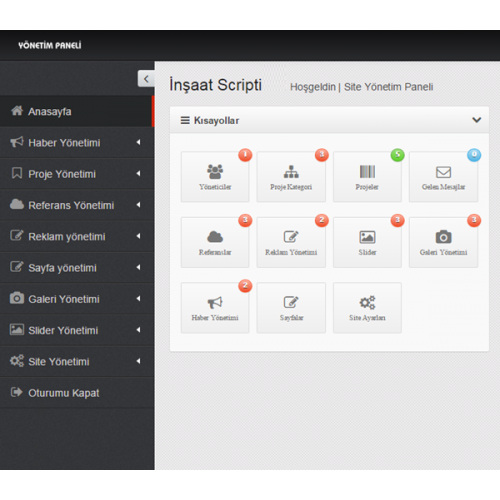Open the Proje Kategori sitemap tile

291,177
